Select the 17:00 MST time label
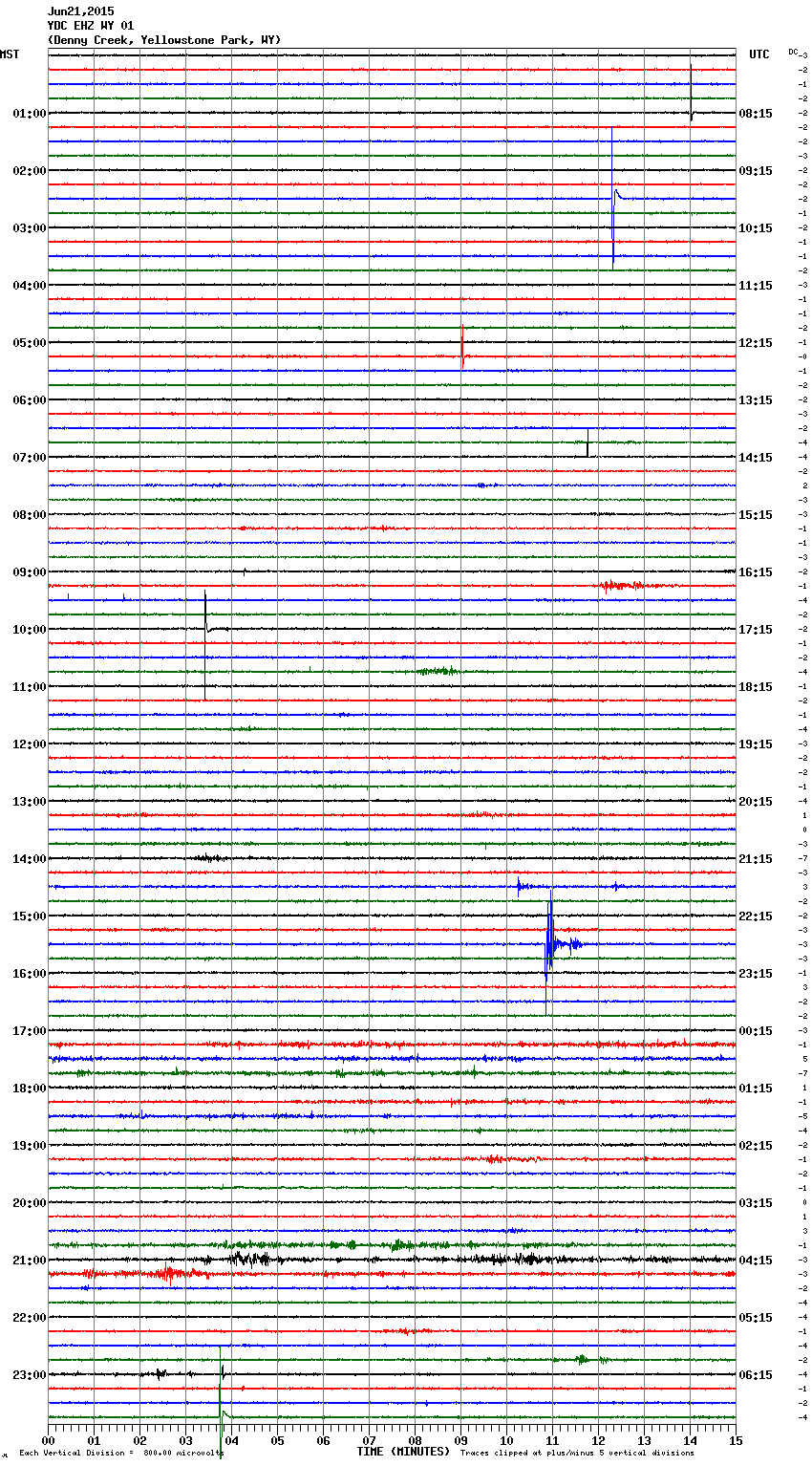This screenshot has height=1466, width=812. (x=30, y=1031)
